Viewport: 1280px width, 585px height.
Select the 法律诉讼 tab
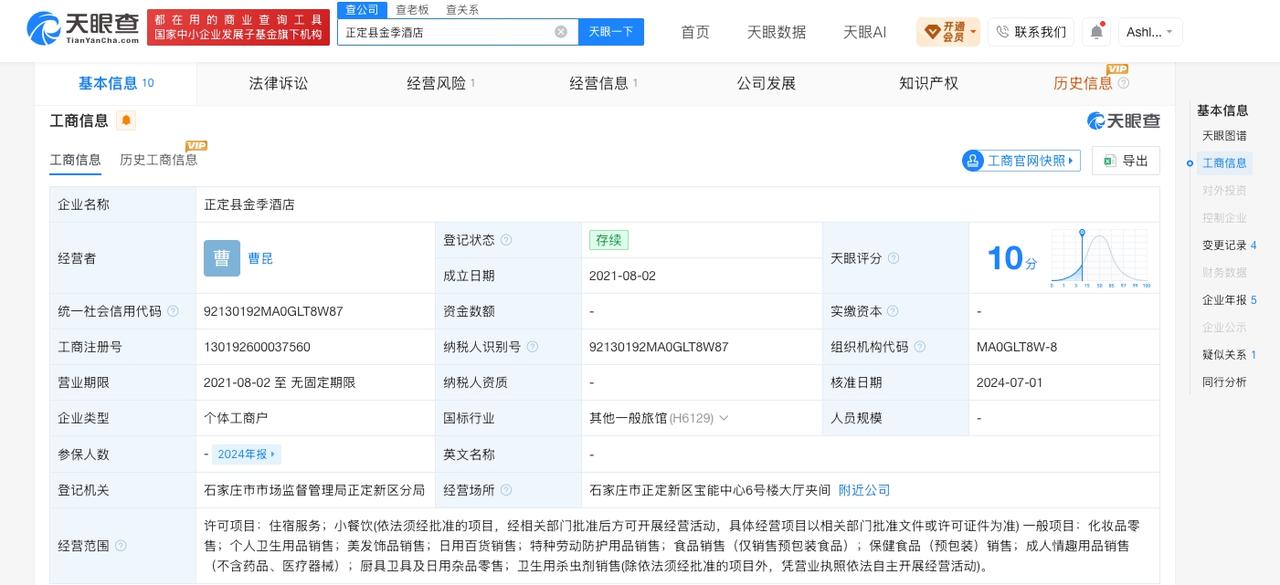click(278, 83)
